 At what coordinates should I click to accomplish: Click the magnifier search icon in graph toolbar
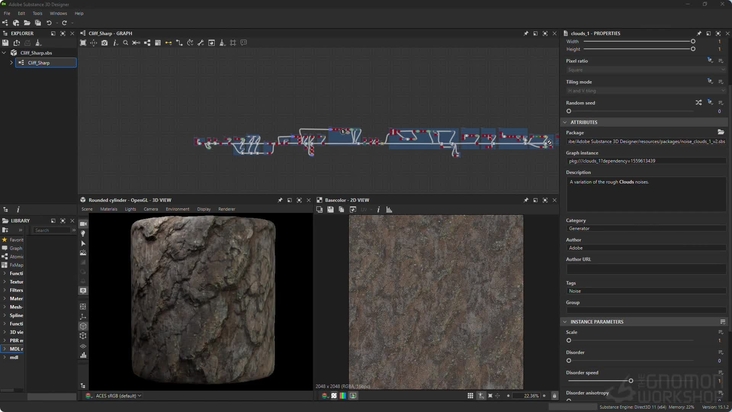125,43
